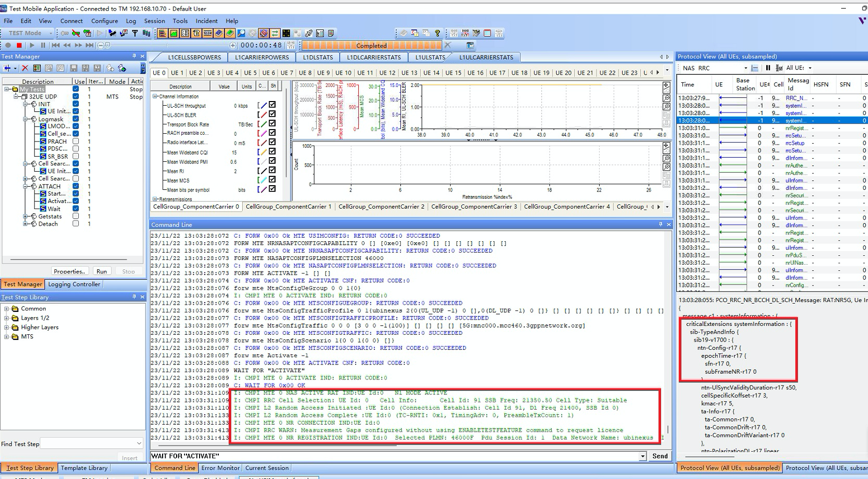Toggle show checkbox for Mean Wideband CQI

click(272, 152)
